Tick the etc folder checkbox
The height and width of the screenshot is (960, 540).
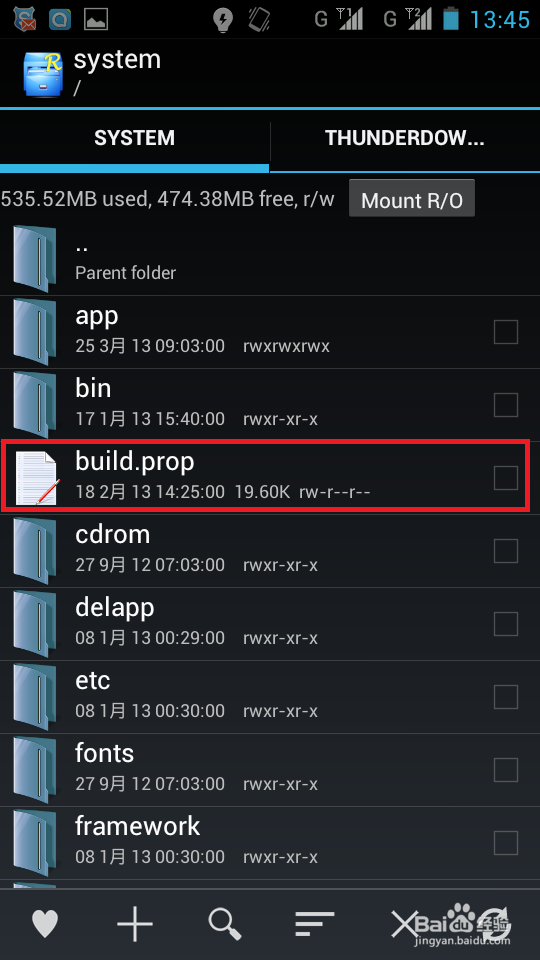pyautogui.click(x=506, y=697)
